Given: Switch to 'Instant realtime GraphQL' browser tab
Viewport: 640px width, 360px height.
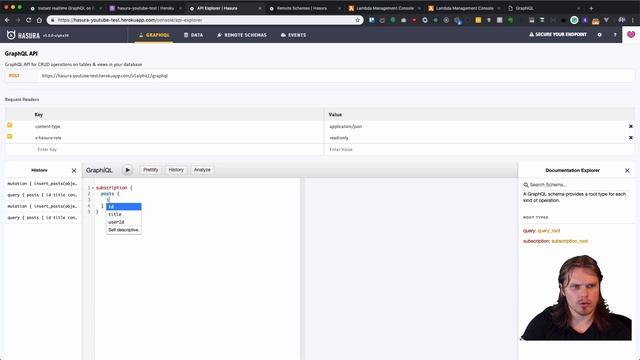Looking at the screenshot, I should [x=65, y=8].
